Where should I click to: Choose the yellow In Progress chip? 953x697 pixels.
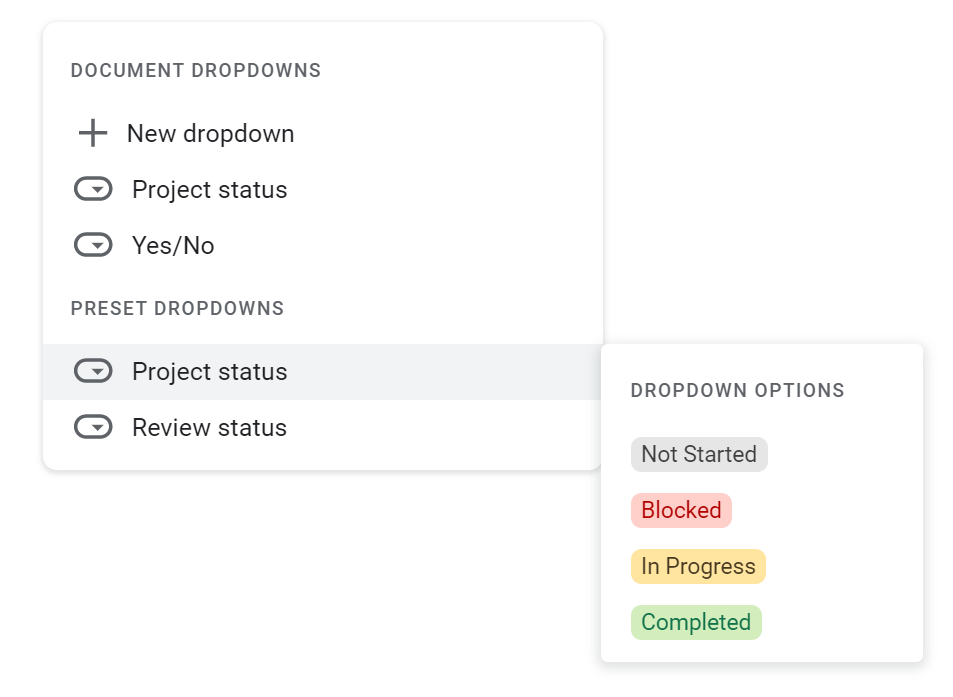[x=698, y=566]
